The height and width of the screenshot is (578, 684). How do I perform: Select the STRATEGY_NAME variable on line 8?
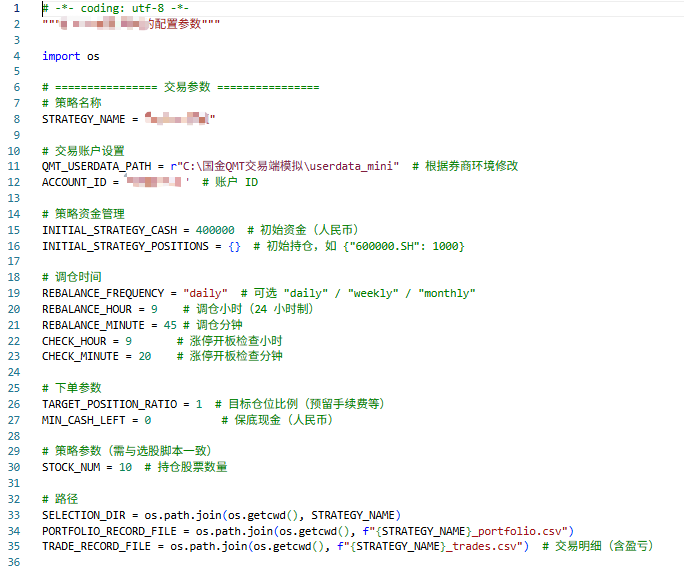pos(84,119)
